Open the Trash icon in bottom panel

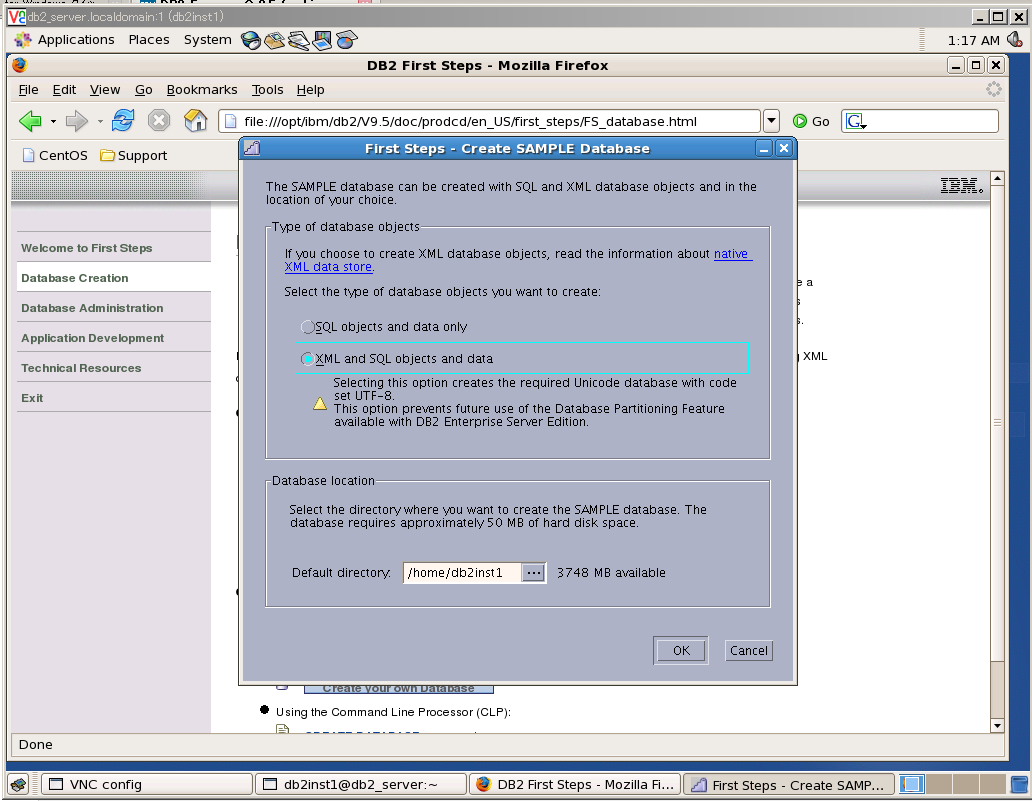(1019, 785)
